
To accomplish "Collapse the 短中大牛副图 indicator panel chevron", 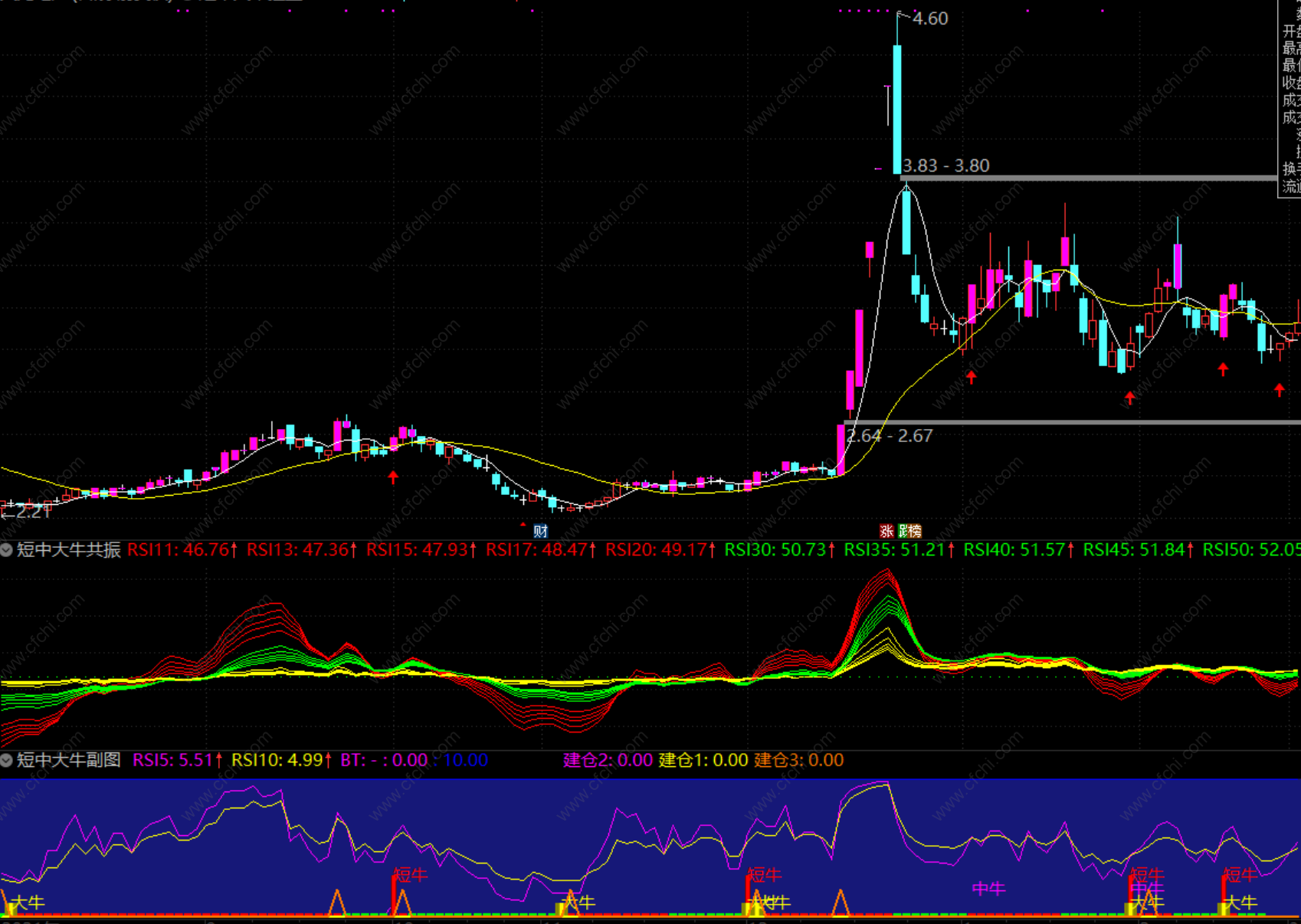I will tap(7, 760).
